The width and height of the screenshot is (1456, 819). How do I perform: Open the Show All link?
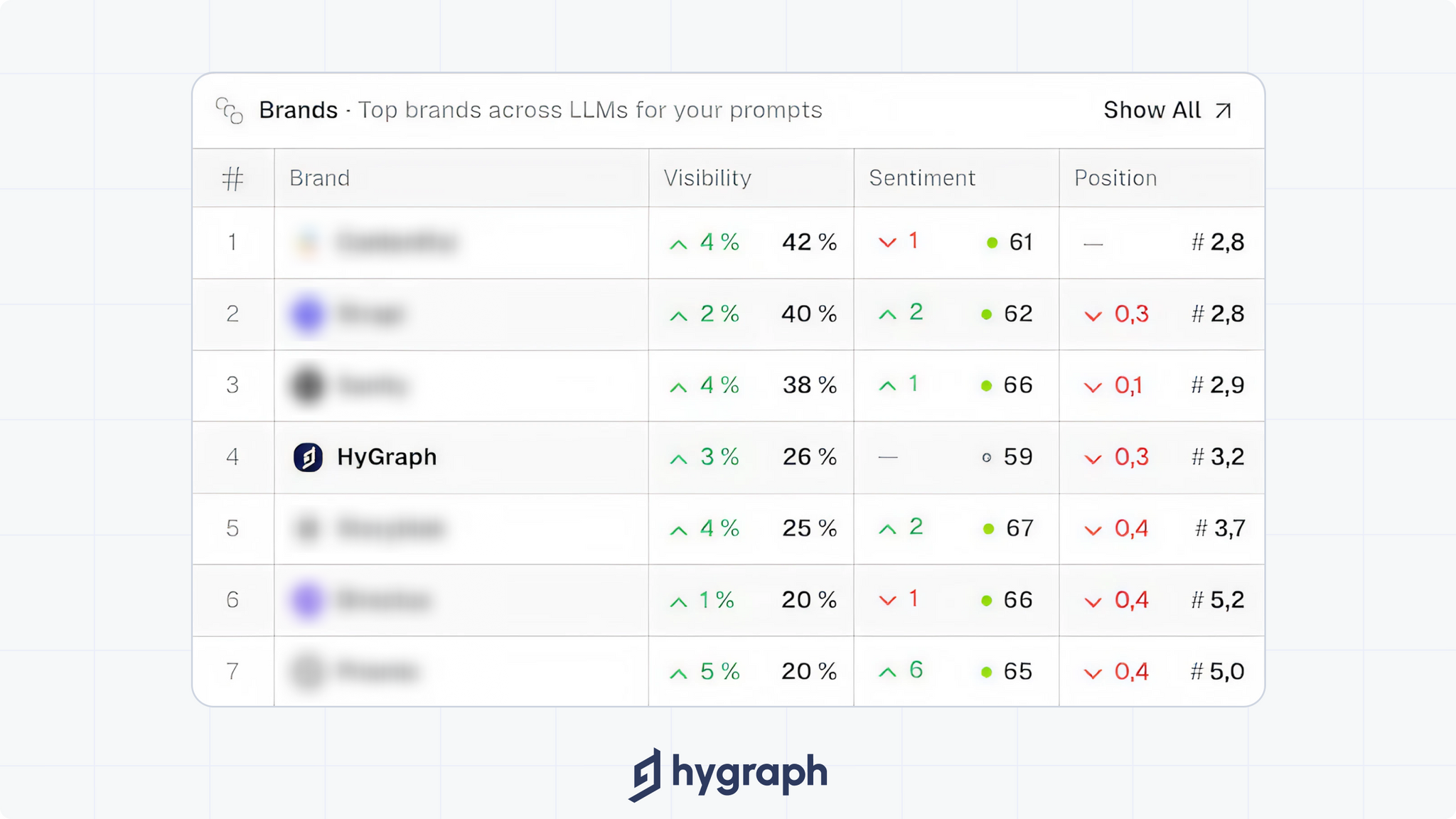coord(1153,109)
